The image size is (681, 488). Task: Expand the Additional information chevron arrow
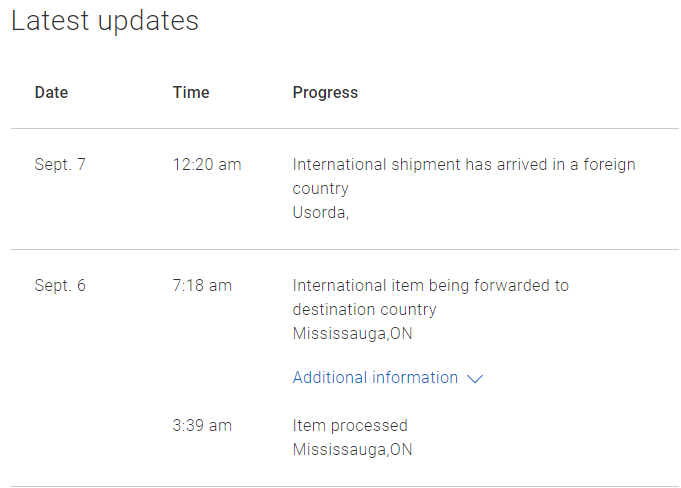(x=475, y=379)
